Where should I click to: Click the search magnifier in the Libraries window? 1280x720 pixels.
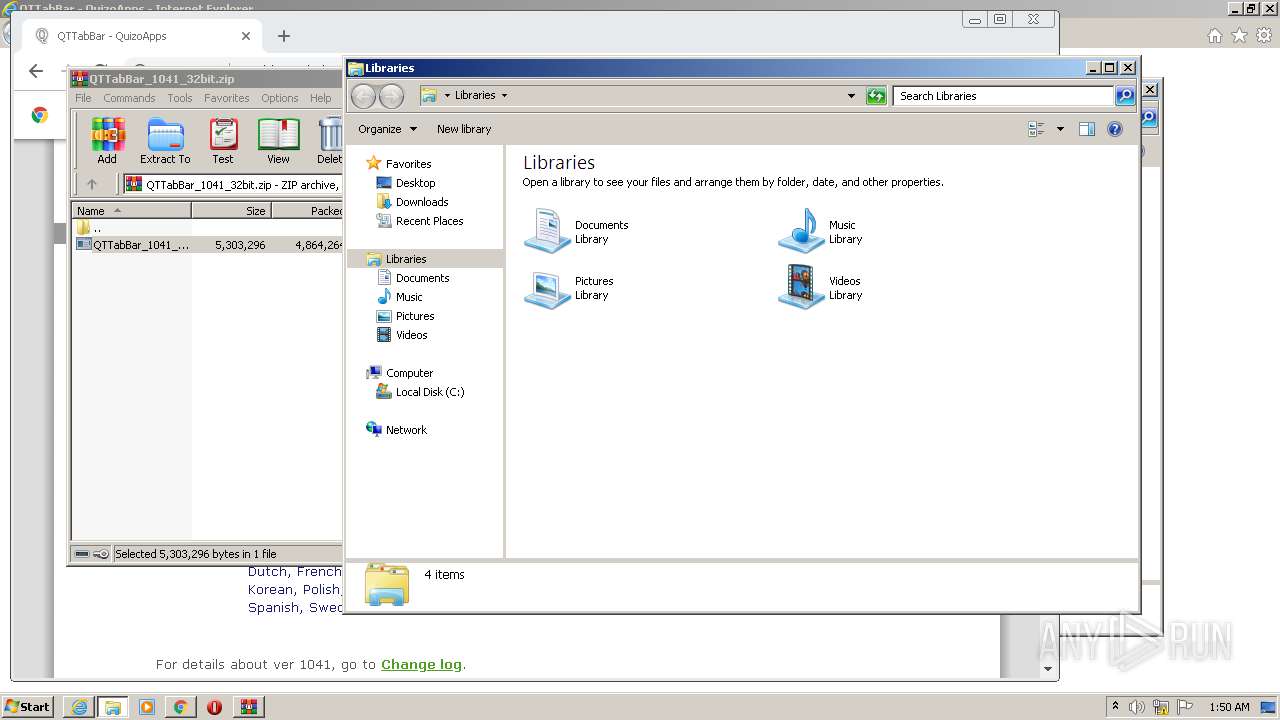(1125, 96)
